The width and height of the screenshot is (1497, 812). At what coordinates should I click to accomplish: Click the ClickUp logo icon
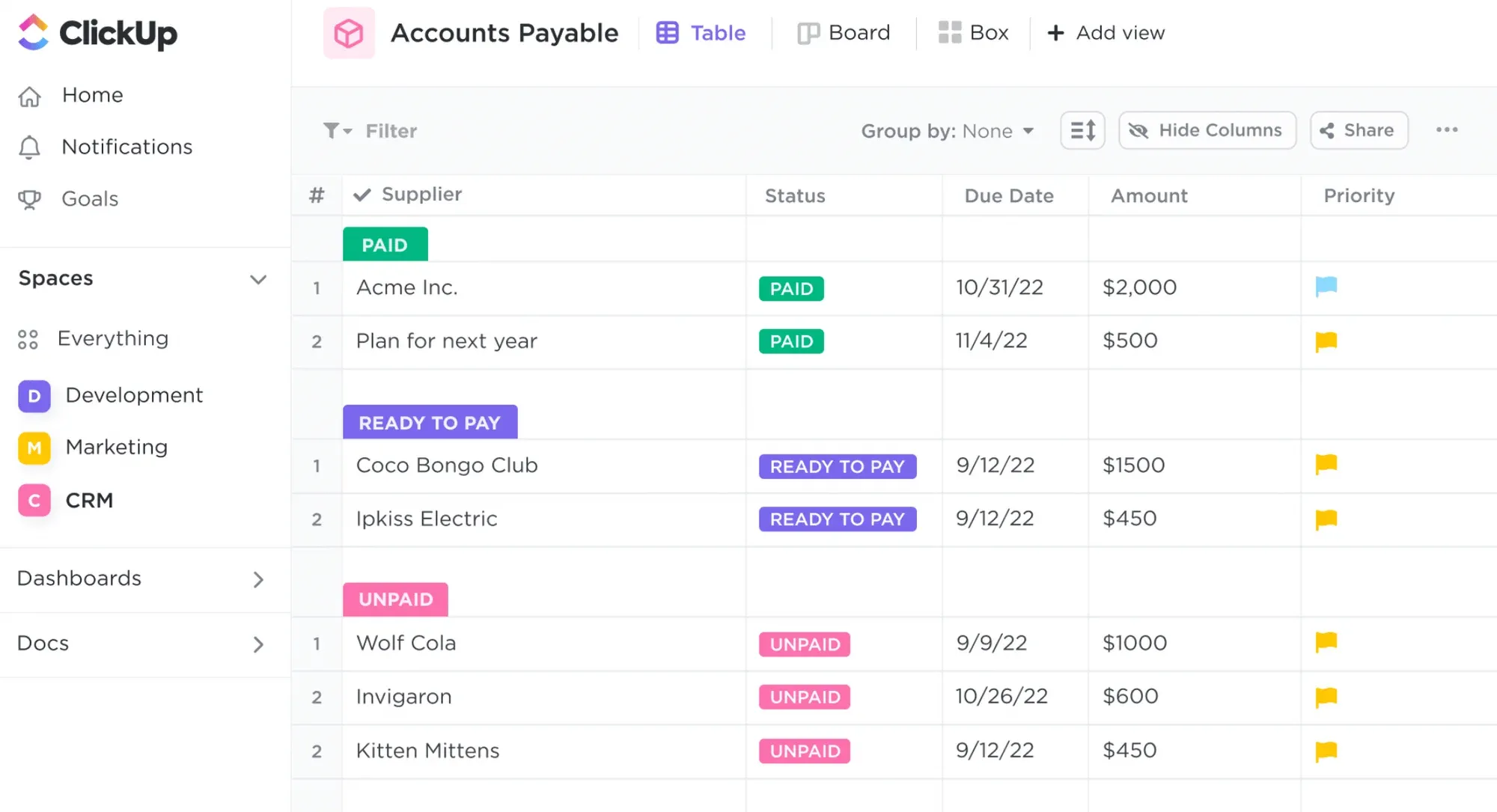tap(33, 32)
